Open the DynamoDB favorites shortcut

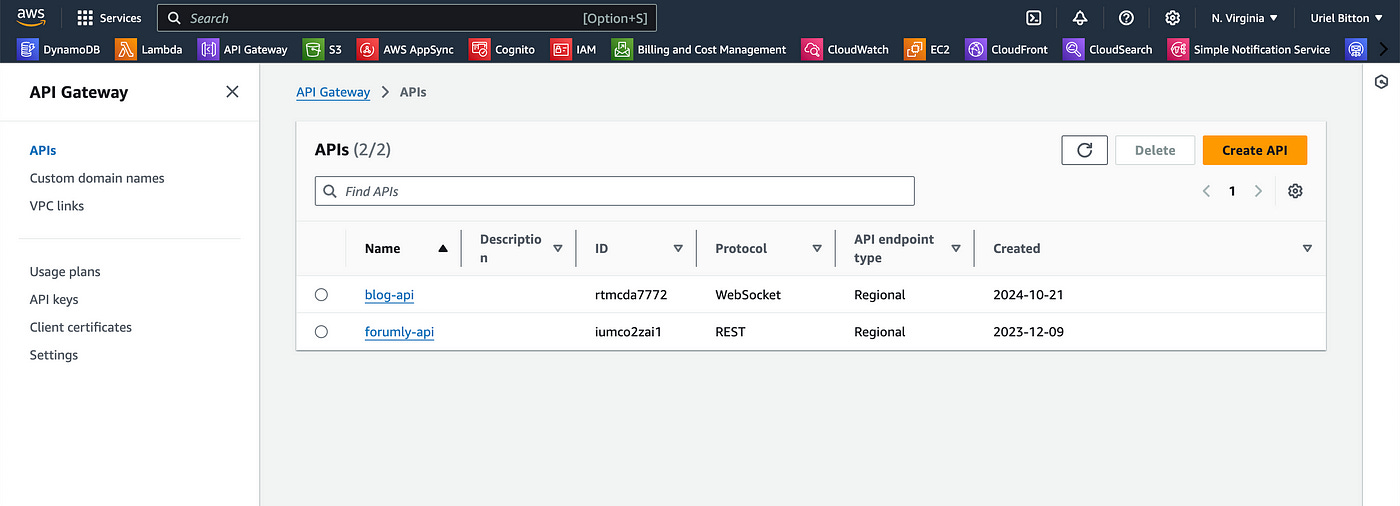(59, 49)
